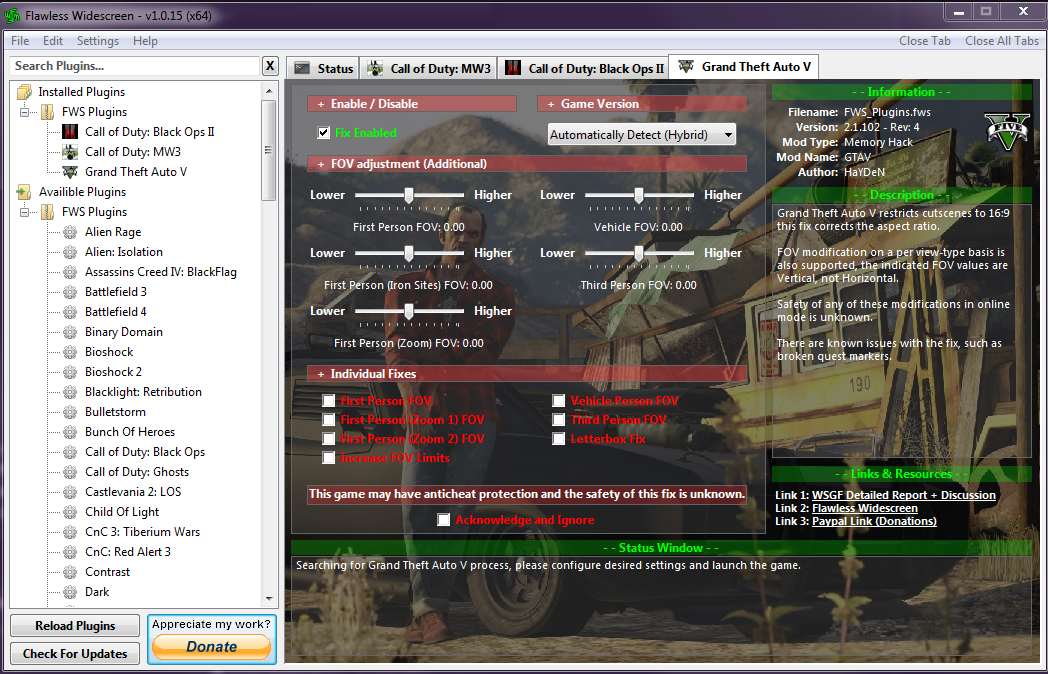This screenshot has height=674, width=1048.
Task: Click the monitor icon on the Status tab
Action: tap(302, 68)
